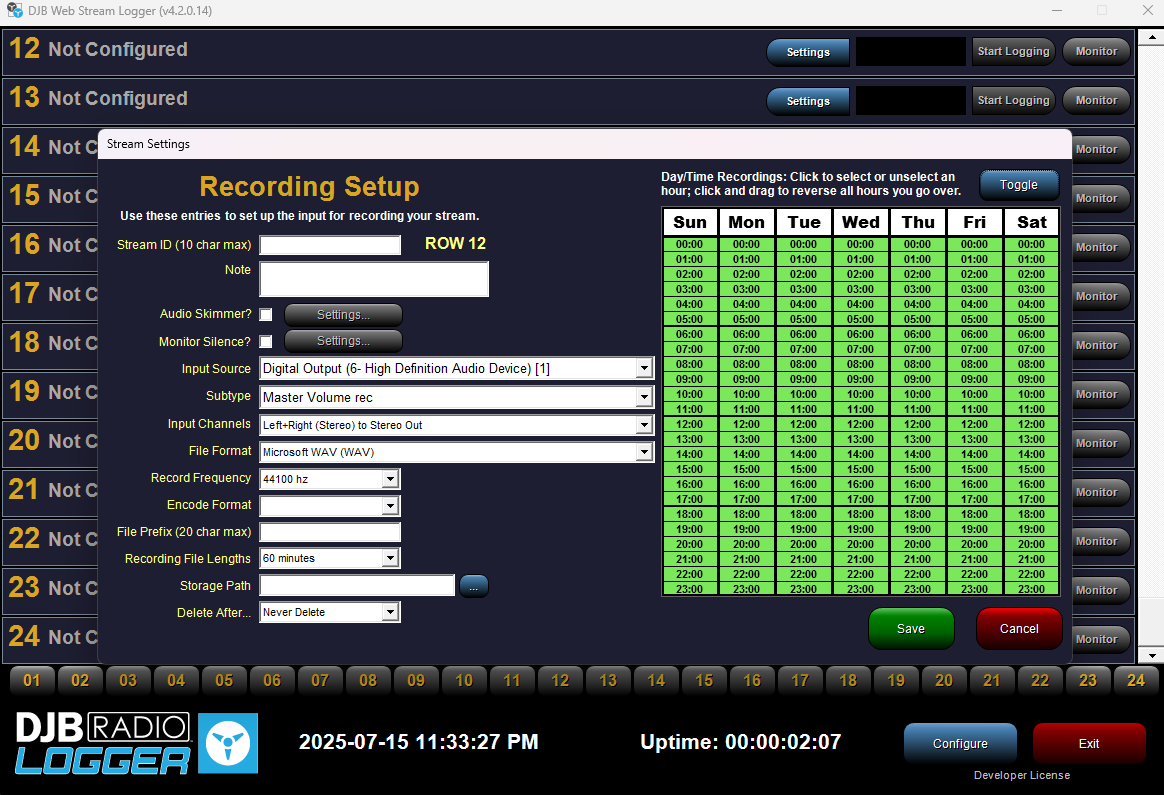The width and height of the screenshot is (1164, 795).
Task: Select the Sun column header
Action: 690,223
